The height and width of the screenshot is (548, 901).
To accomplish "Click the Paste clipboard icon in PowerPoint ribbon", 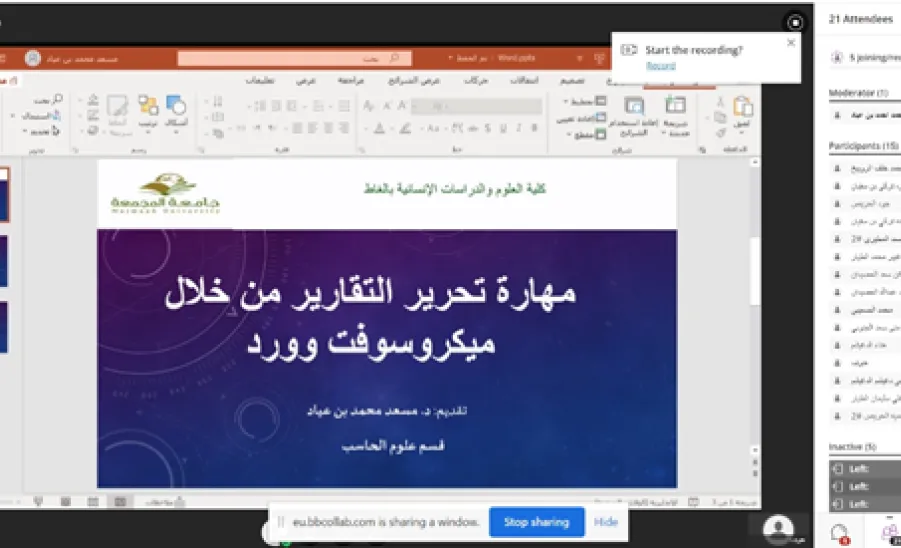I will tap(743, 107).
